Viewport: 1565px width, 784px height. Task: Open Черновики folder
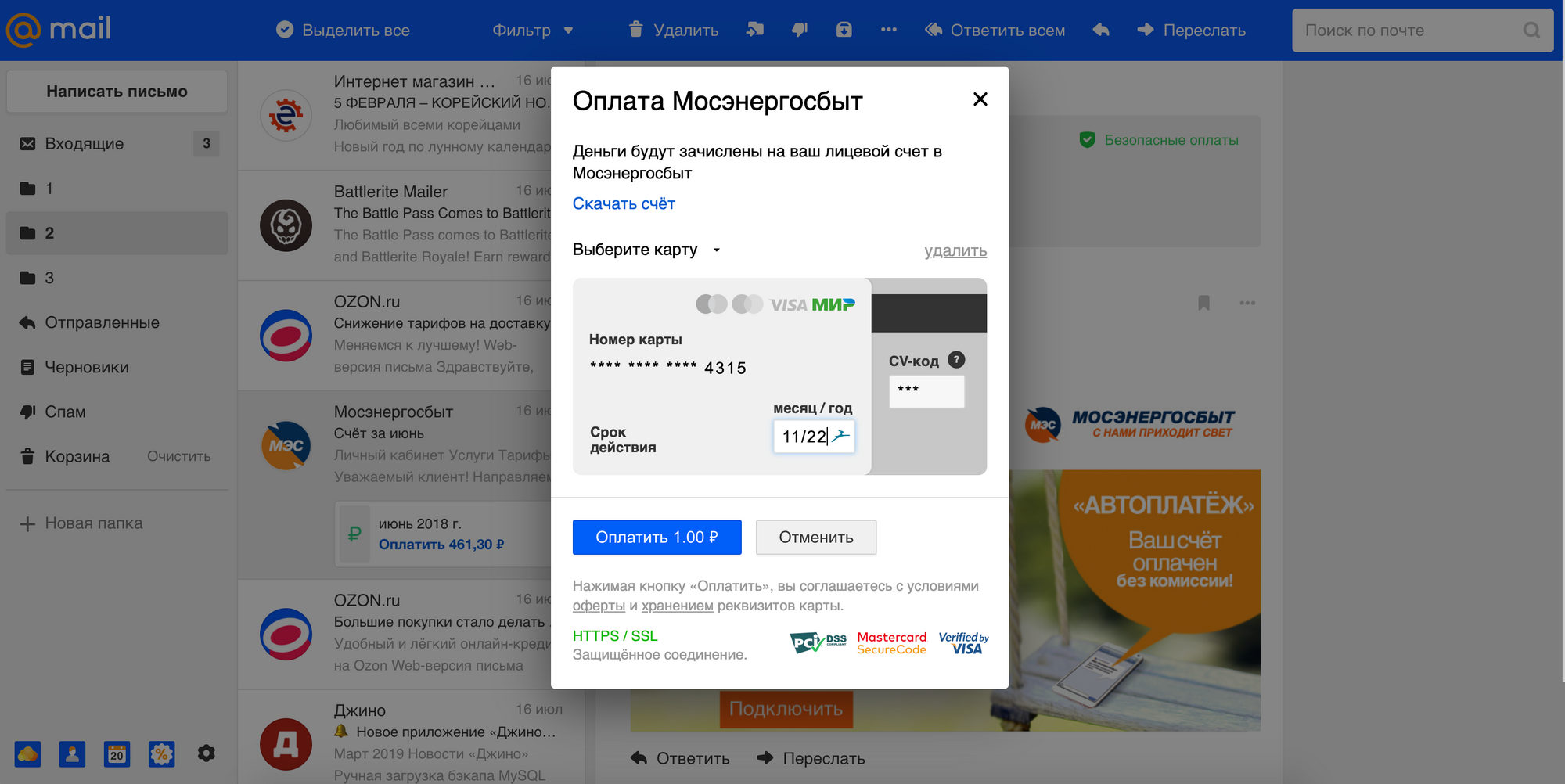[x=117, y=367]
